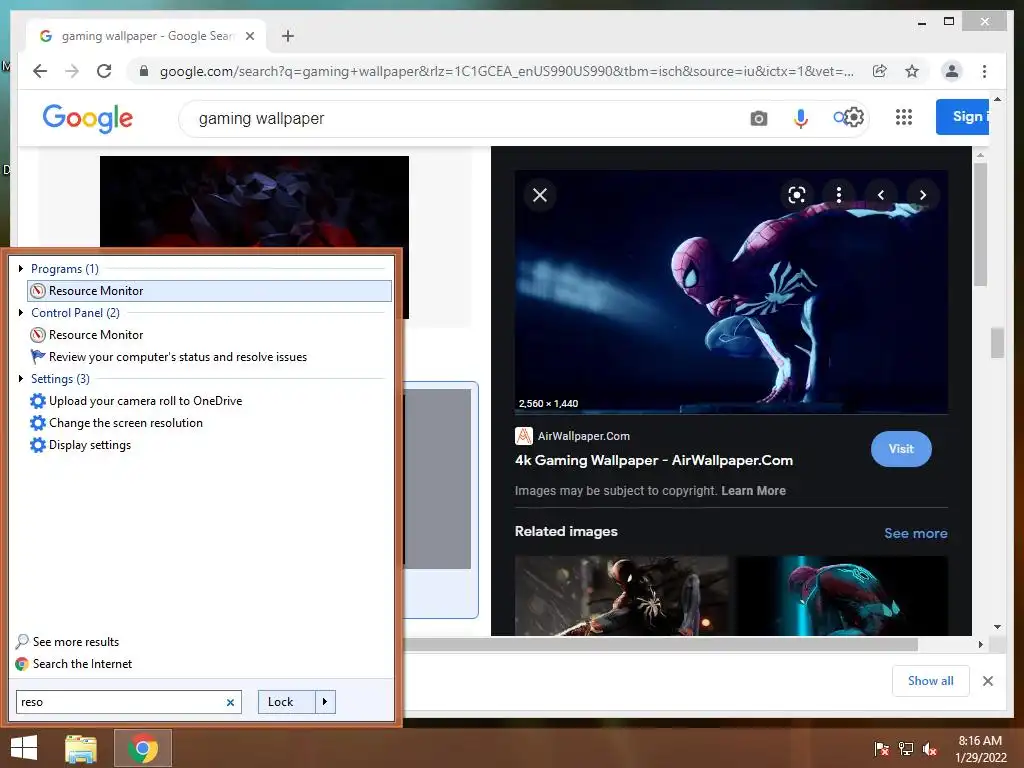This screenshot has height=768, width=1024.
Task: Open Chrome's three-dot menu
Action: pos(984,71)
